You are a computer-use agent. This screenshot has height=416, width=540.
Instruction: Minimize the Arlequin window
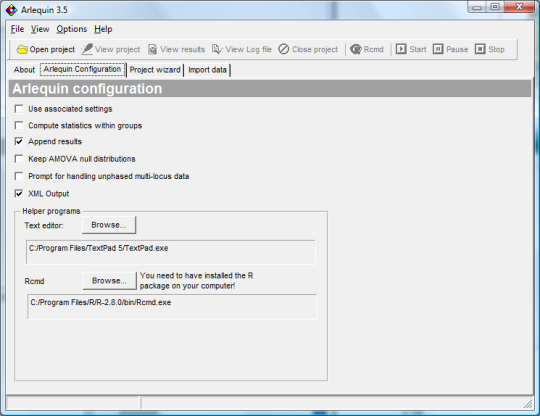coord(477,7)
